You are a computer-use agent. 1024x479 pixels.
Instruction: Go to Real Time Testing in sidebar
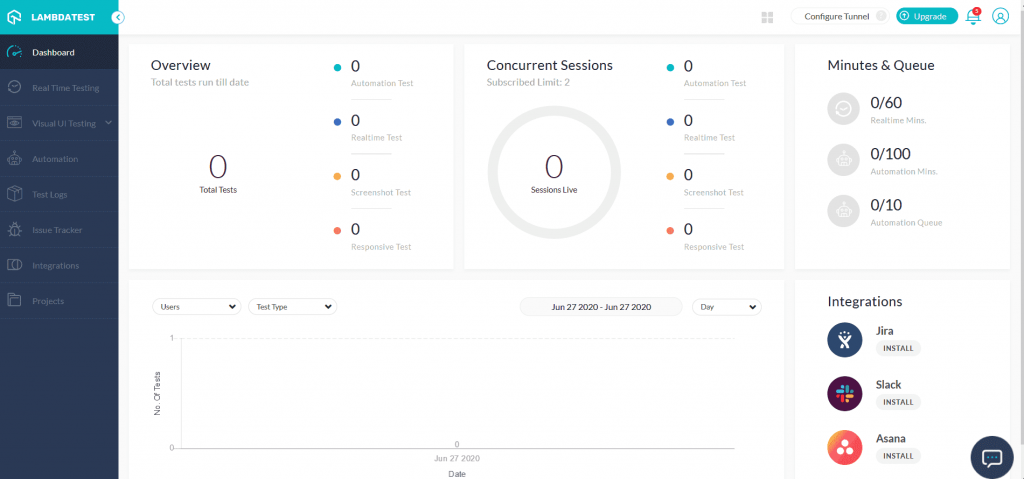tap(64, 88)
